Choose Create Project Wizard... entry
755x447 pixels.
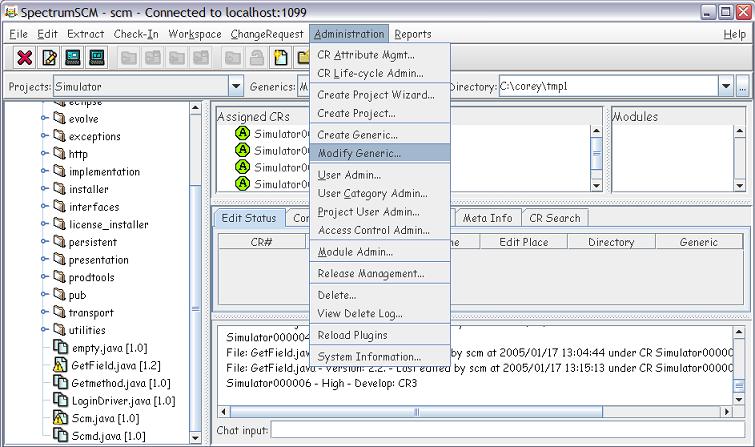point(380,95)
